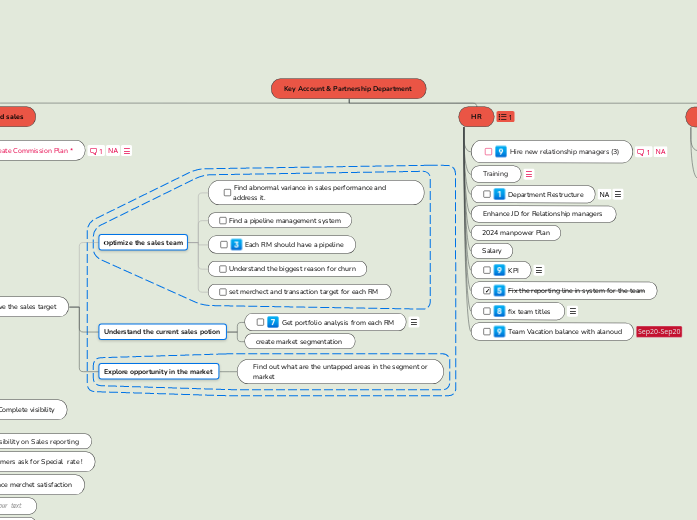Viewport: 697px width, 520px height.
Task: Select the Optimize the sales team branch
Action: coord(143,243)
